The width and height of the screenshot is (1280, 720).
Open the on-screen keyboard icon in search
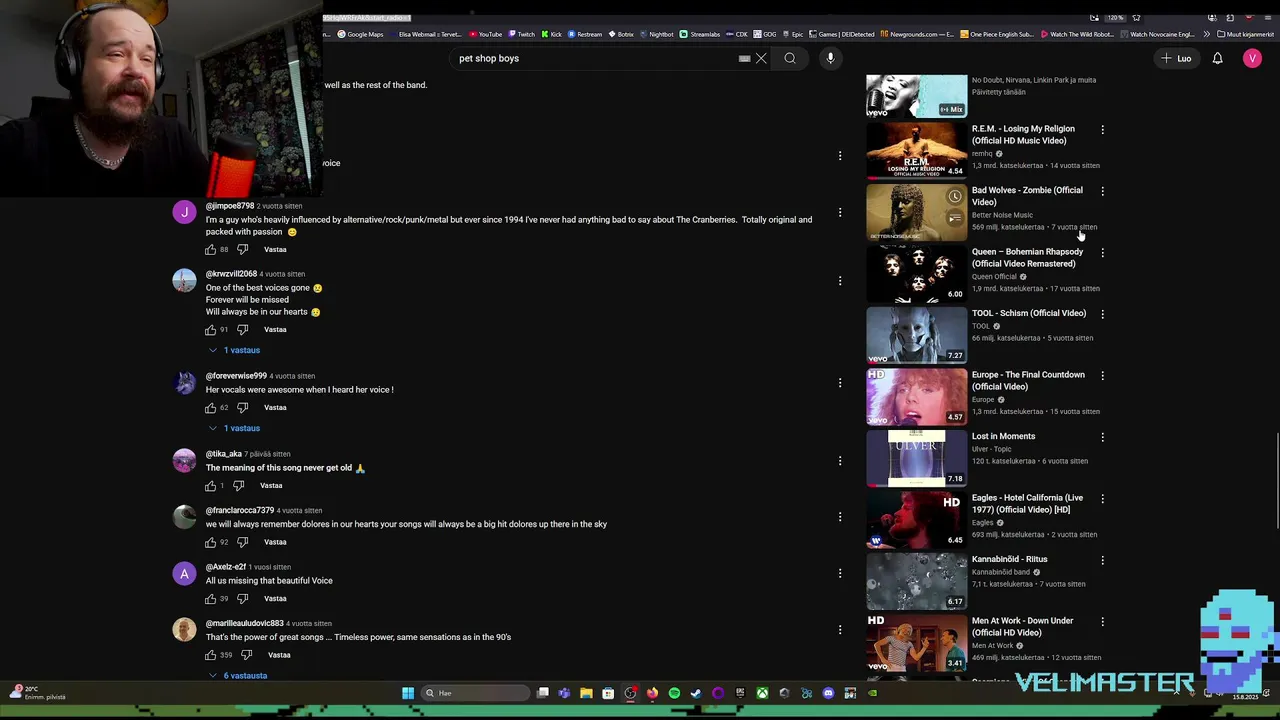point(744,58)
